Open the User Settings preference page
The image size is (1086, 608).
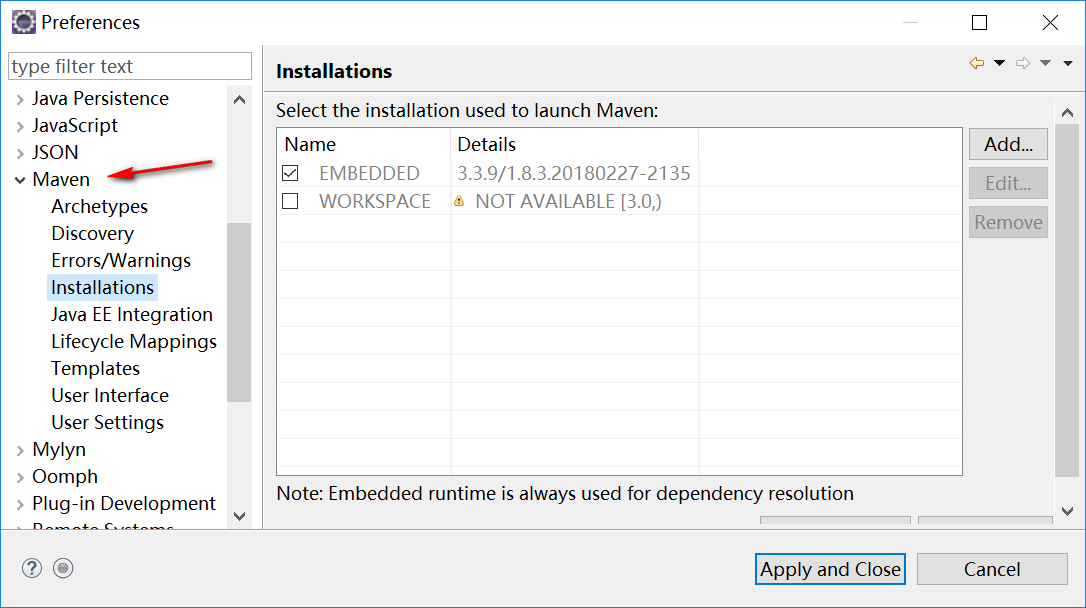click(107, 422)
